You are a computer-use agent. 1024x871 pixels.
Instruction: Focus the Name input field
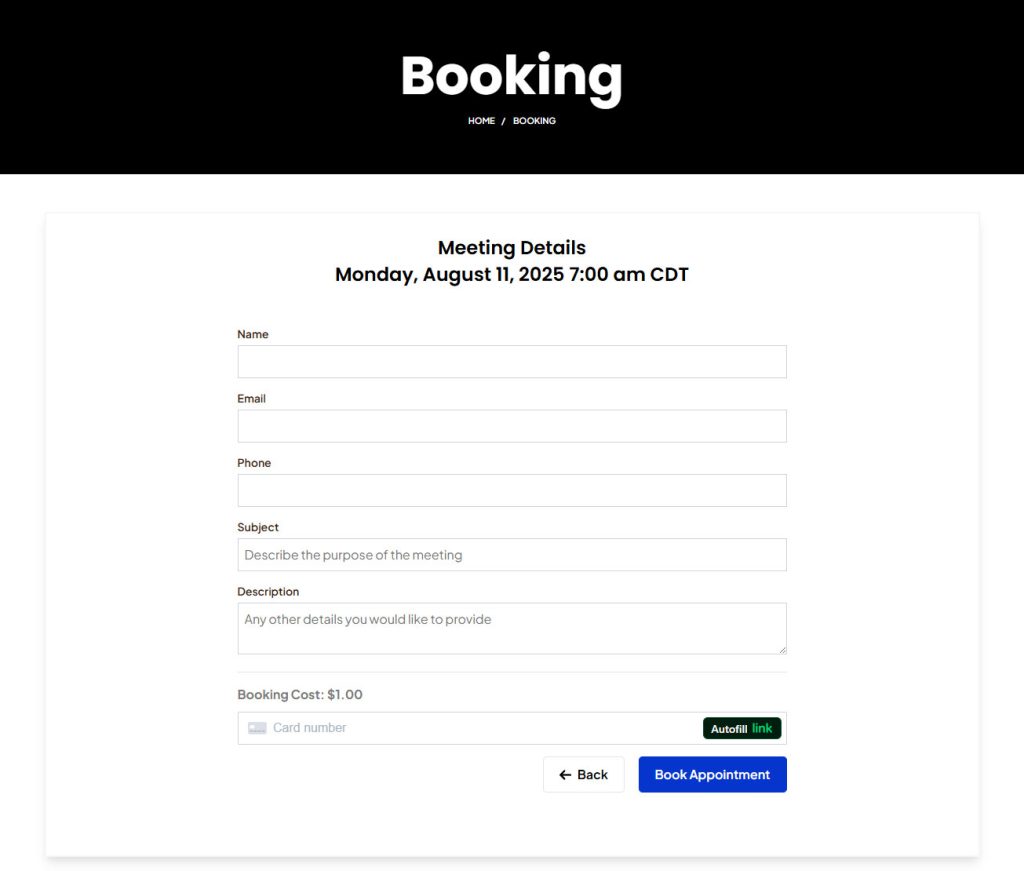[511, 362]
